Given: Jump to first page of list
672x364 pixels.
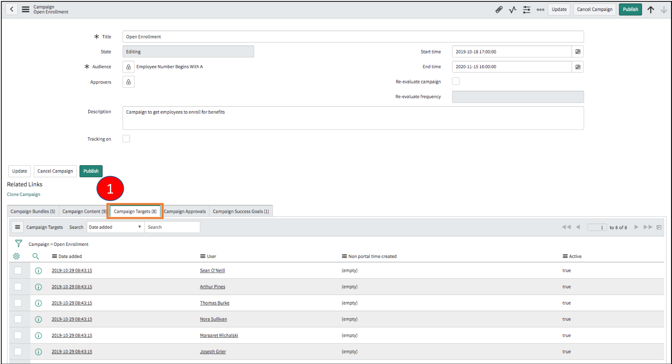Looking at the screenshot, I should (567, 227).
